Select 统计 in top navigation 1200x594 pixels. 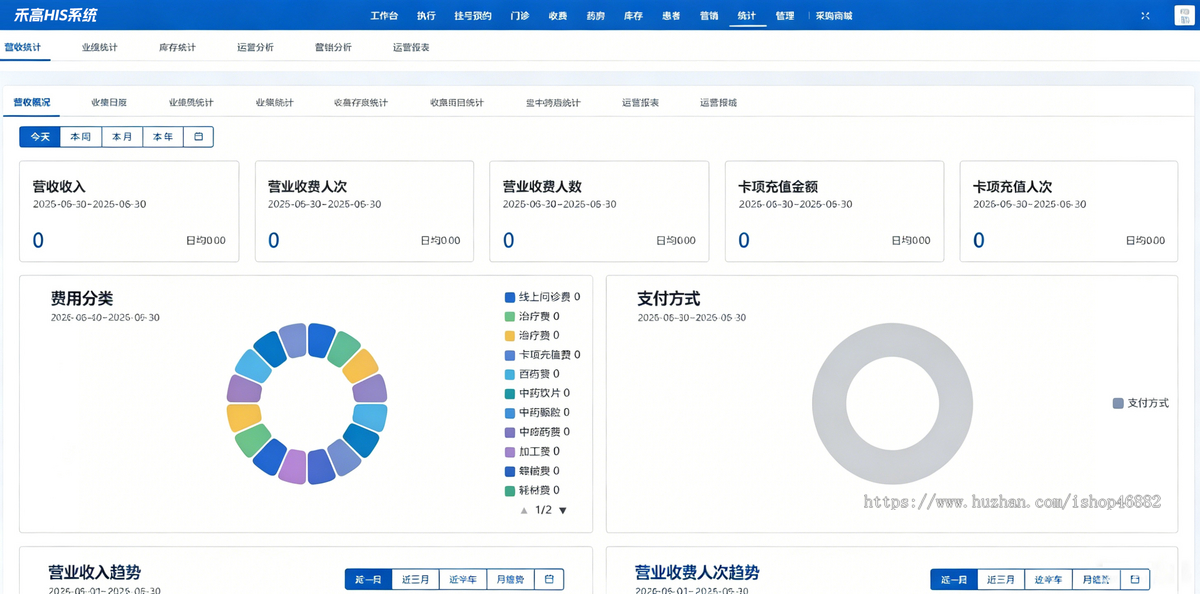pos(747,16)
